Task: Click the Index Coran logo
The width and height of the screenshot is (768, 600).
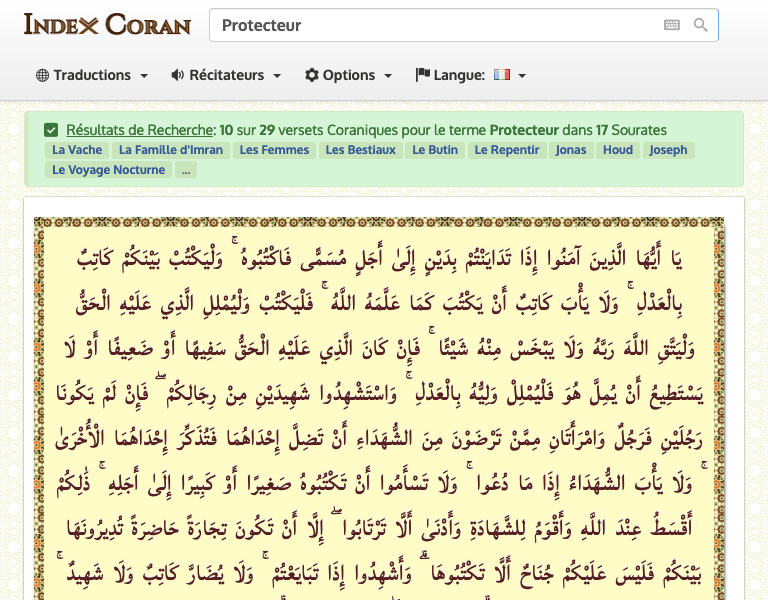Action: (107, 24)
